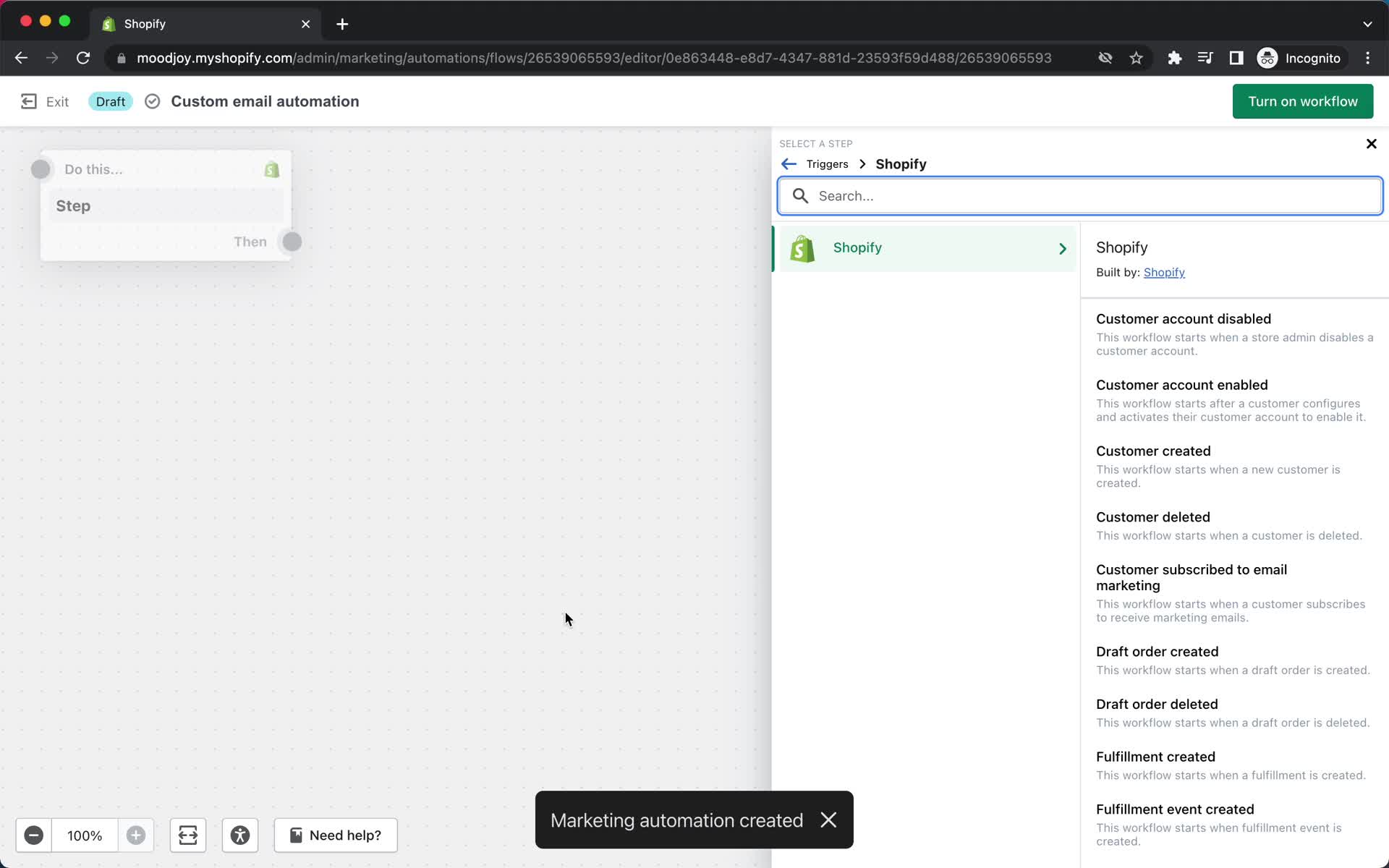This screenshot has width=1389, height=868.
Task: Select Customer account enabled trigger
Action: click(1235, 400)
